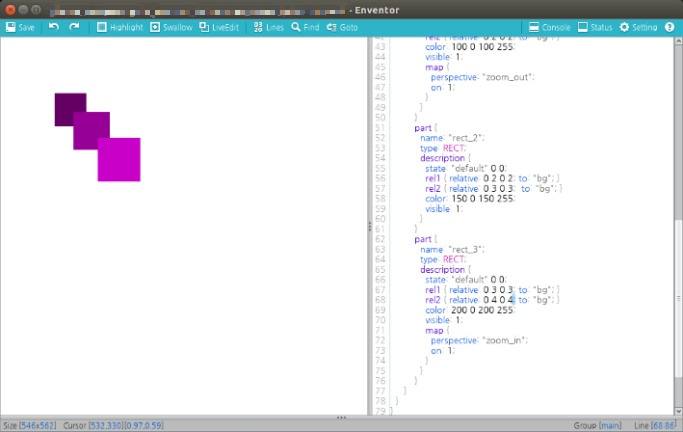Viewport: 683px width, 432px height.
Task: Toggle line numbers with Lines button
Action: (268, 27)
